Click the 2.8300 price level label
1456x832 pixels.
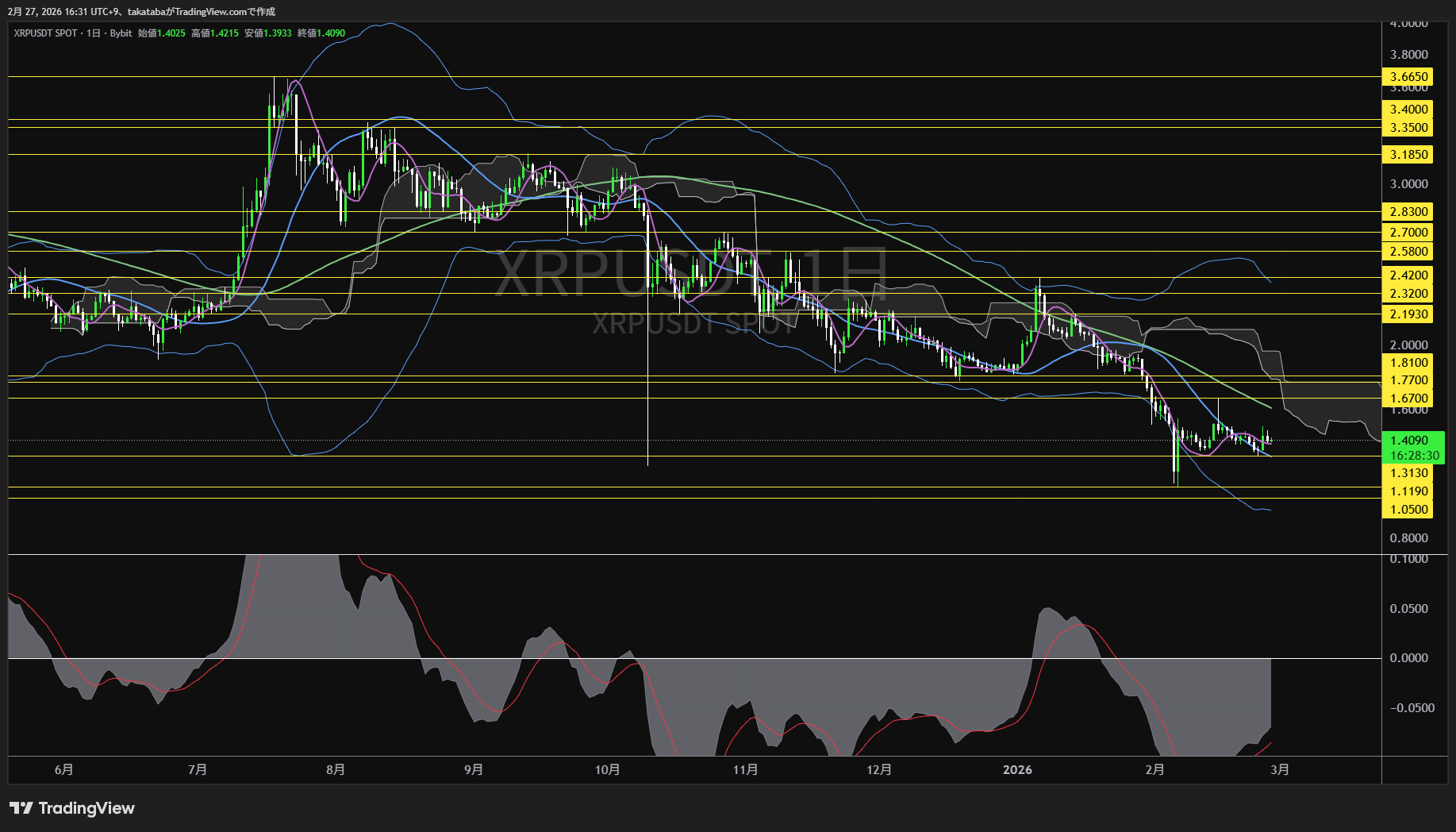point(1409,212)
